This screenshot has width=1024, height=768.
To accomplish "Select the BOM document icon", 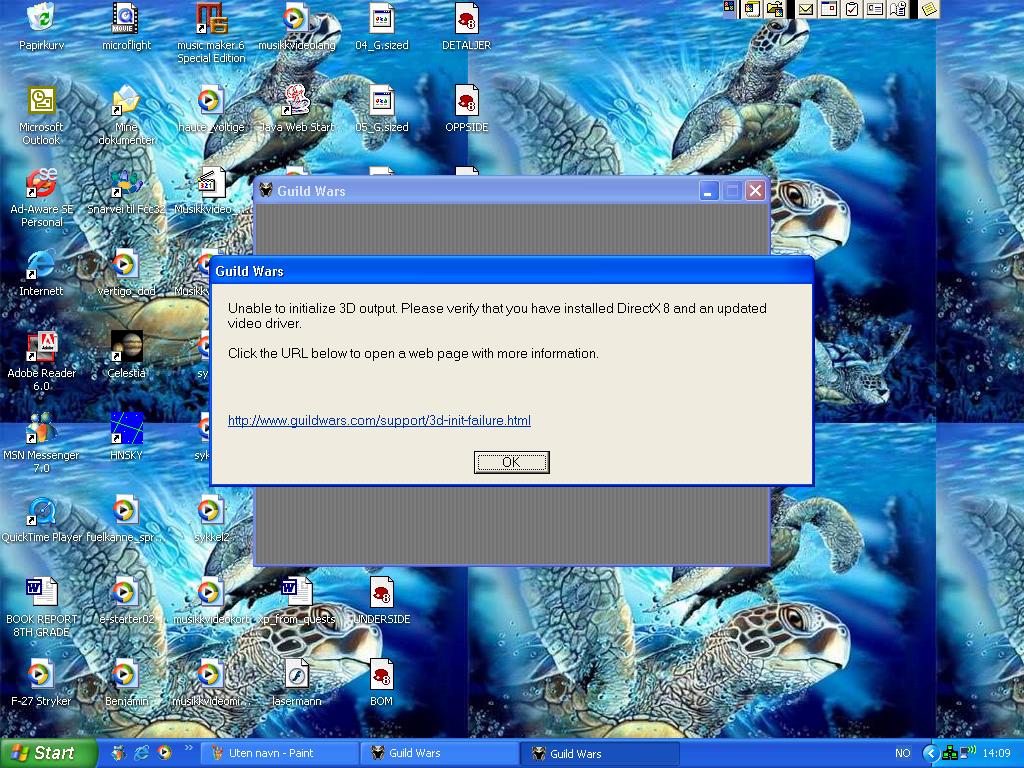I will coord(381,683).
